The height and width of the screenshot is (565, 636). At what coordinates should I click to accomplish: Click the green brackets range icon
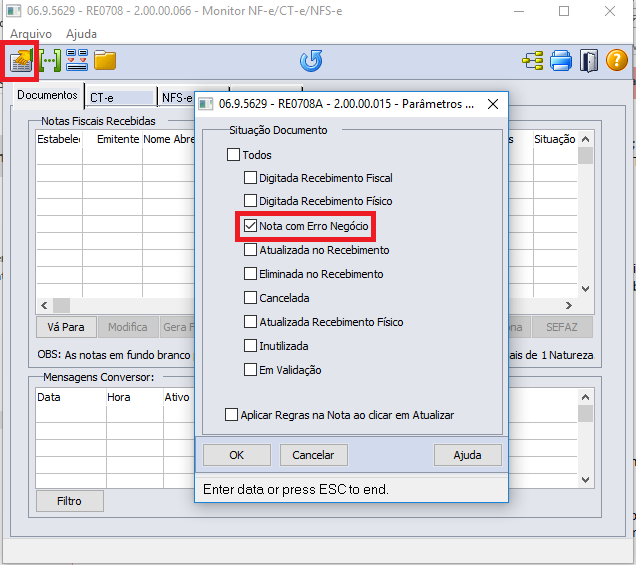click(x=50, y=60)
